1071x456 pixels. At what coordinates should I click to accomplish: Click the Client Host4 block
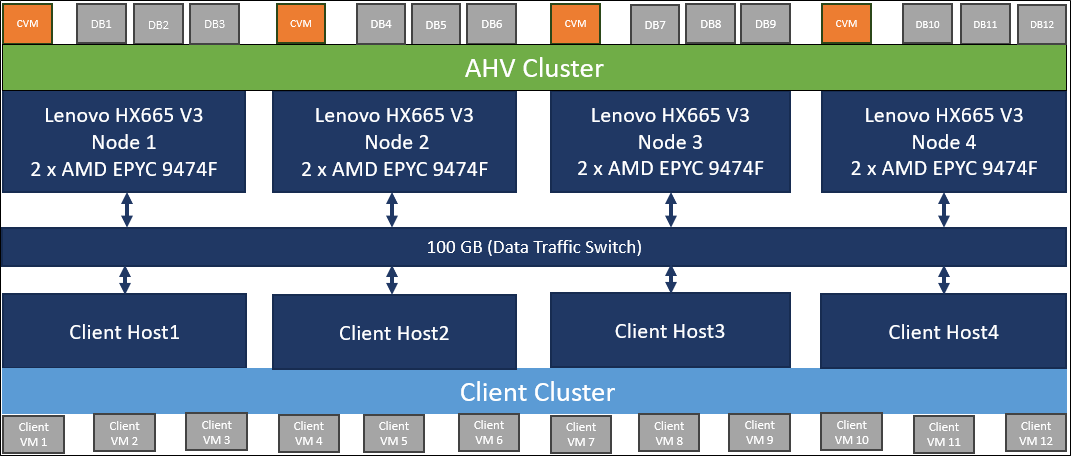coord(943,331)
